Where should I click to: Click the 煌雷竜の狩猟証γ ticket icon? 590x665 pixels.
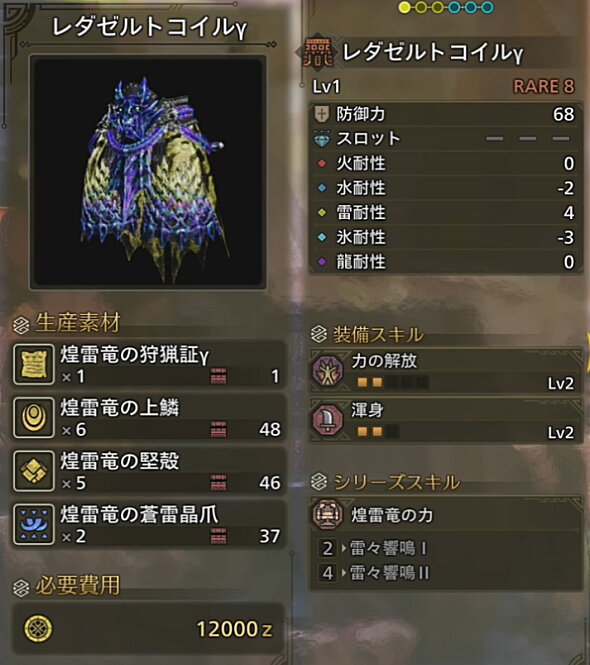[34, 364]
